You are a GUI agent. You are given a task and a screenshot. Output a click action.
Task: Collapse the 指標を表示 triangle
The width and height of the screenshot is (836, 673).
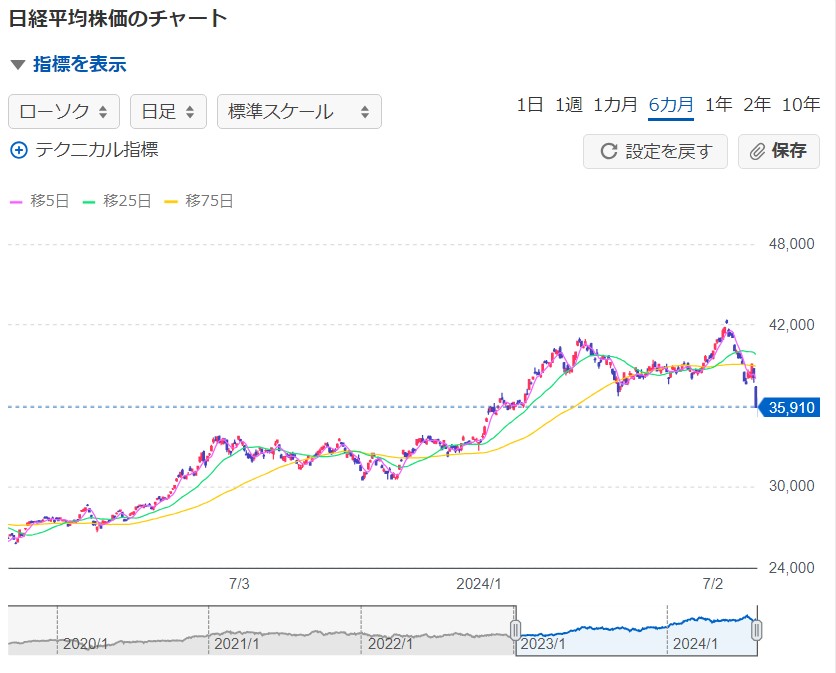pos(17,65)
